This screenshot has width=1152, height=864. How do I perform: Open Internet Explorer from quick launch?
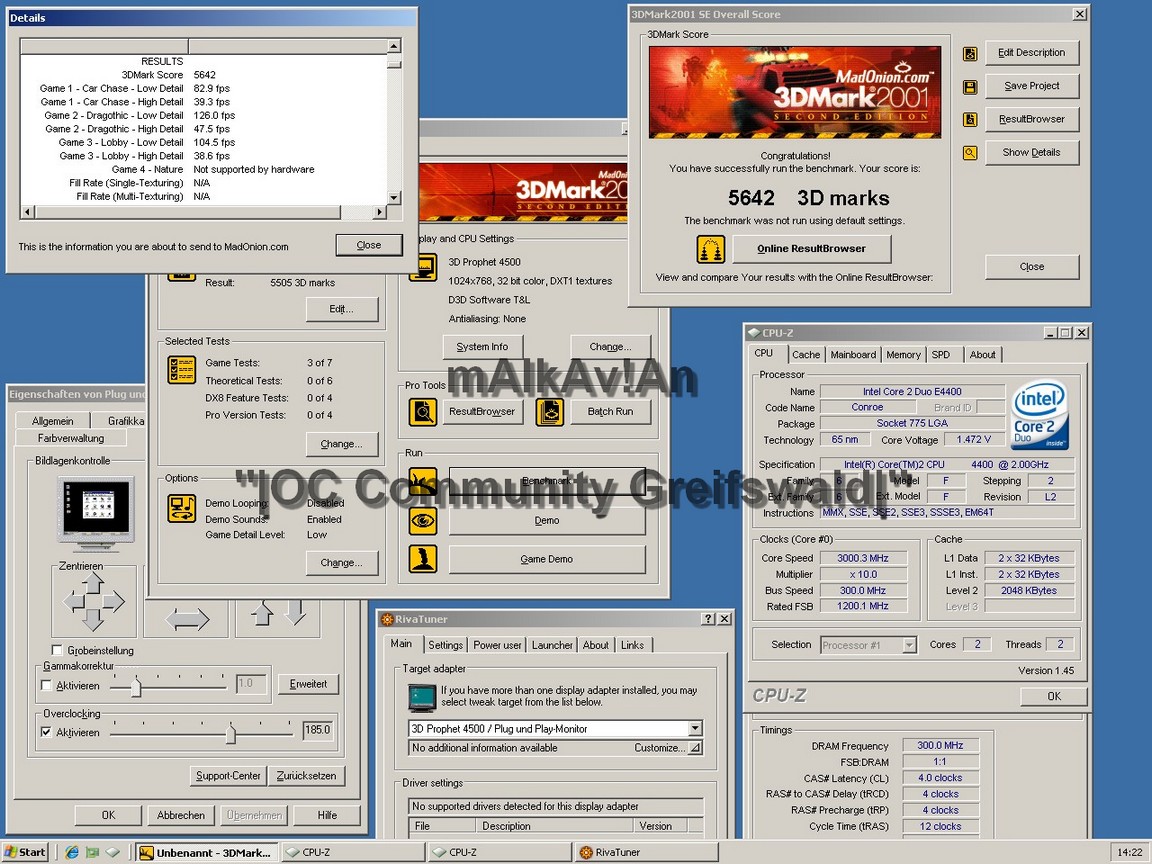pyautogui.click(x=72, y=852)
